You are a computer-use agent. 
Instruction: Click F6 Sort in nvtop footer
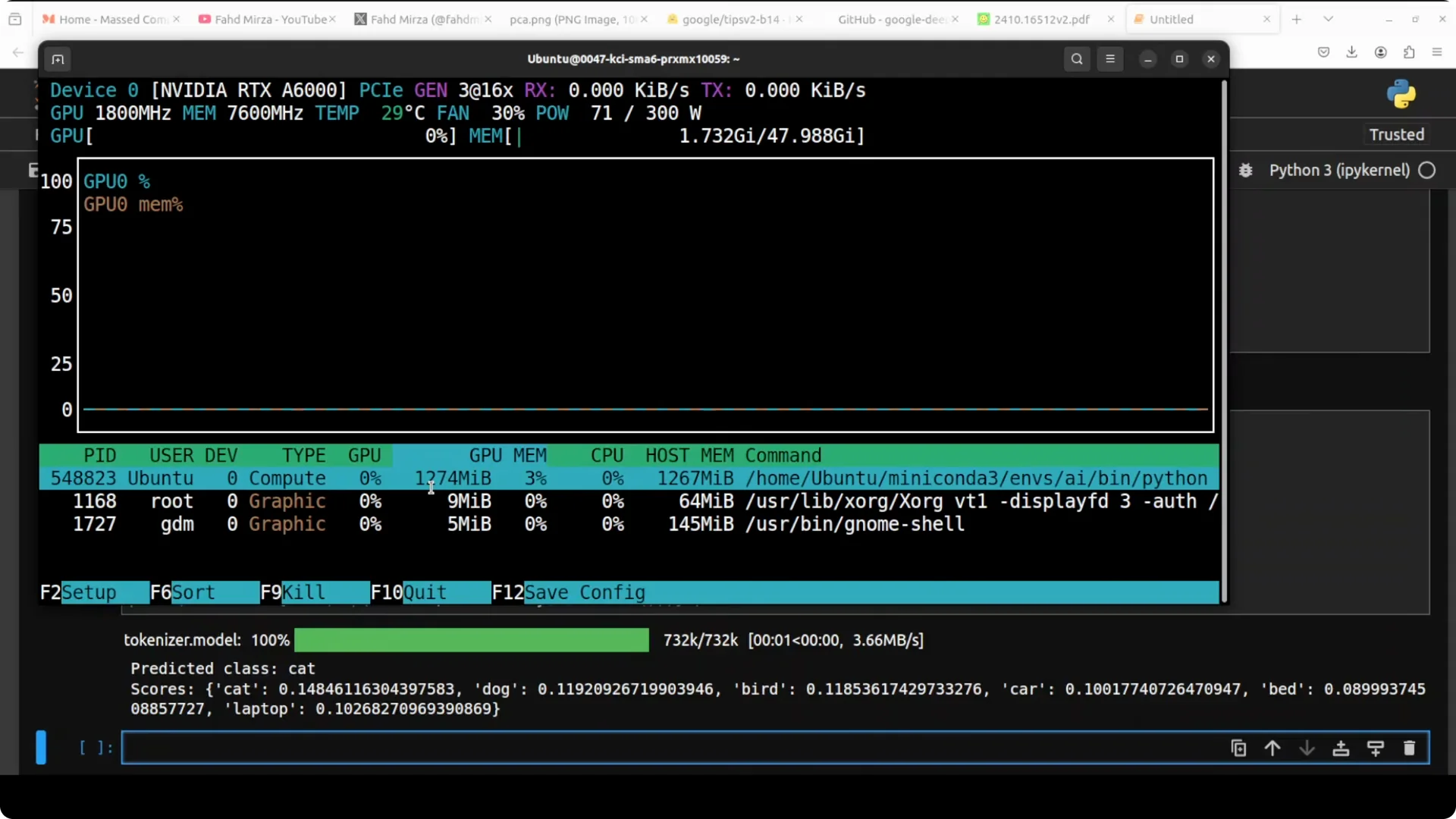click(x=204, y=592)
